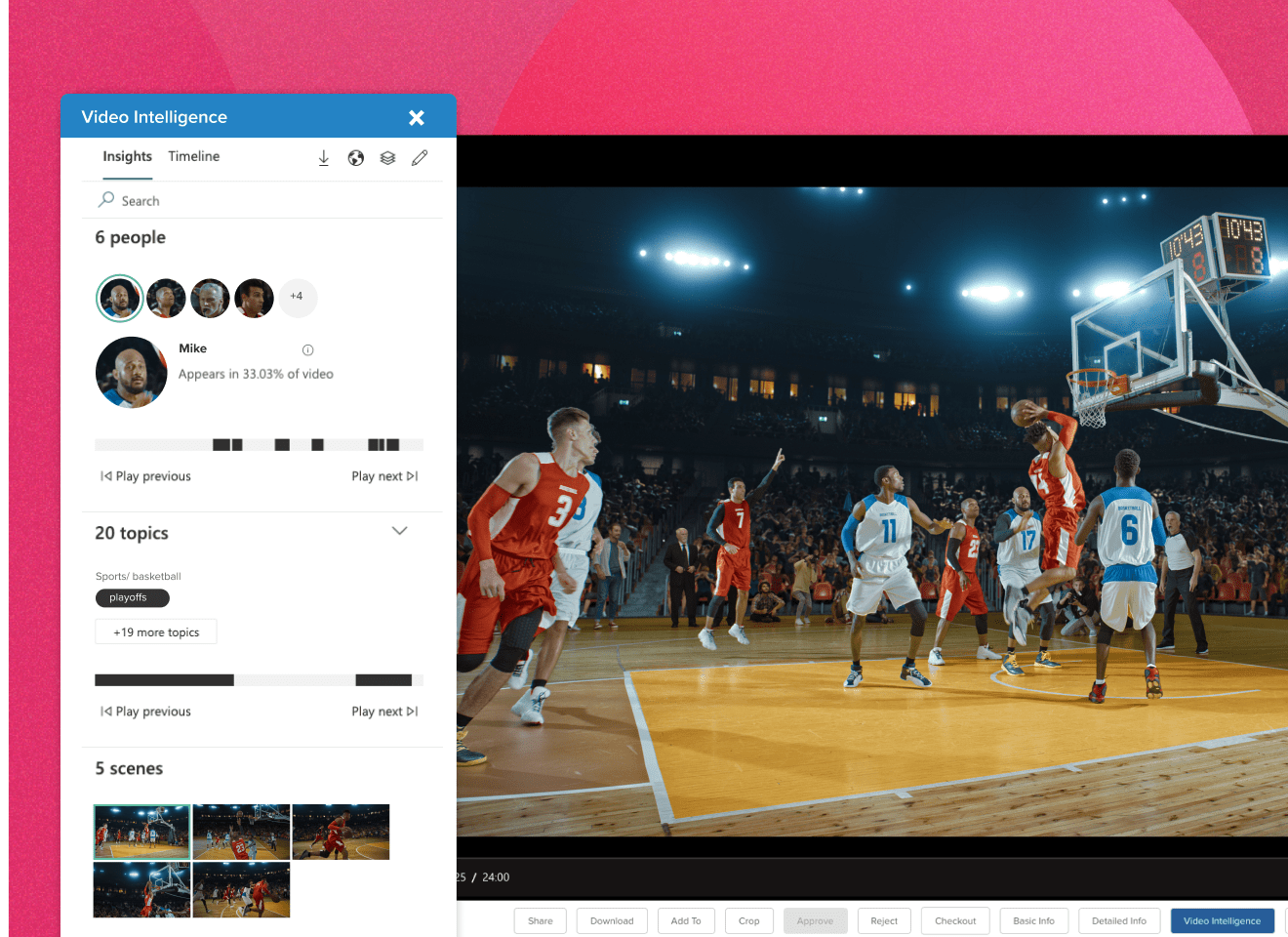The image size is (1288, 937).
Task: Play next appearance of Mike
Action: [384, 476]
